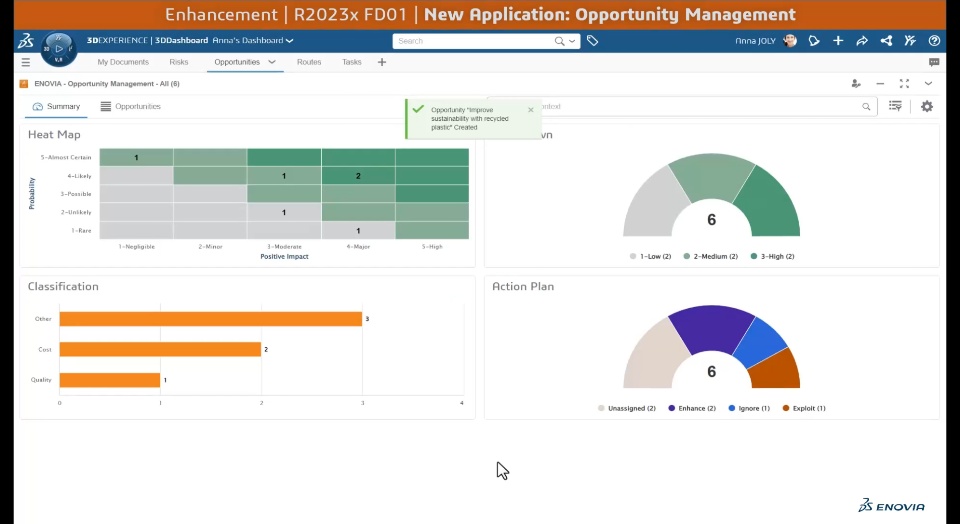Click the content tools icon near help

pyautogui.click(x=910, y=41)
